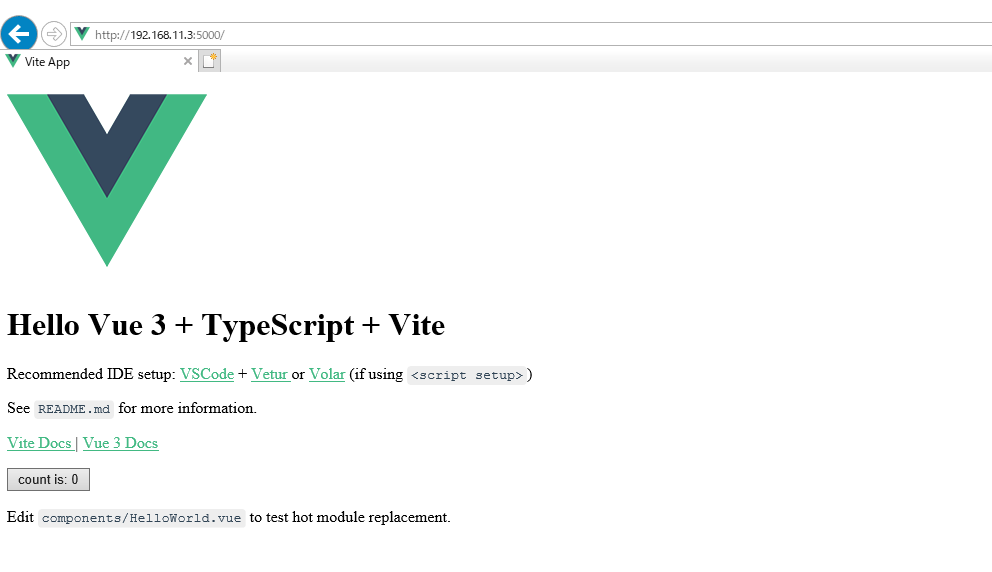
Task: Open a new tab button
Action: [209, 61]
